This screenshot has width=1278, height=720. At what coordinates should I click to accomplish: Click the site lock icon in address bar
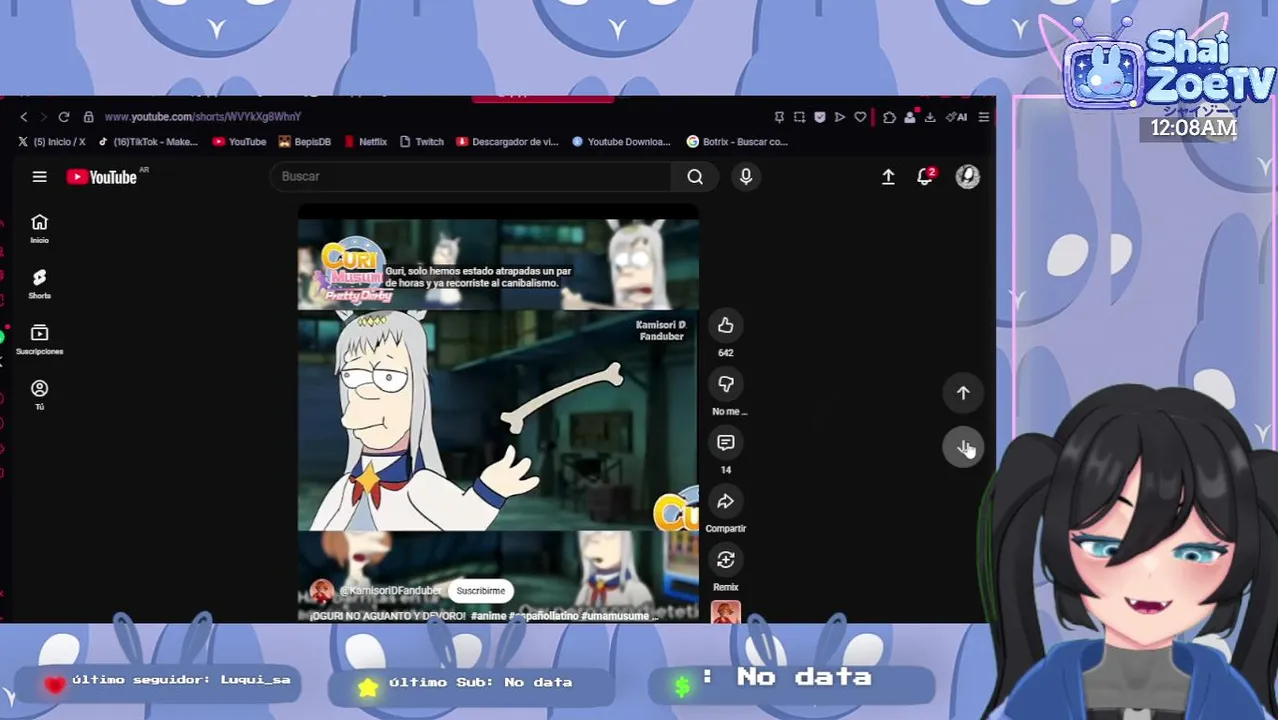[88, 117]
